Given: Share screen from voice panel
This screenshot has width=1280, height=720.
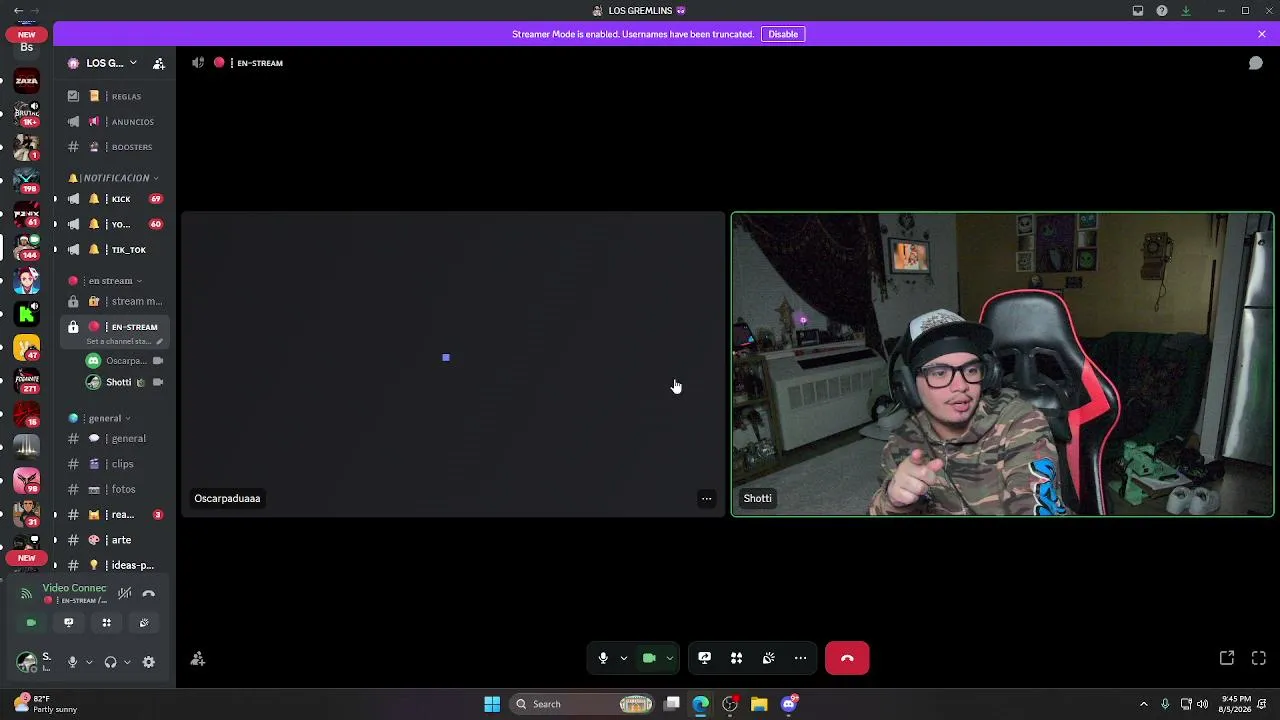Looking at the screenshot, I should (68, 622).
